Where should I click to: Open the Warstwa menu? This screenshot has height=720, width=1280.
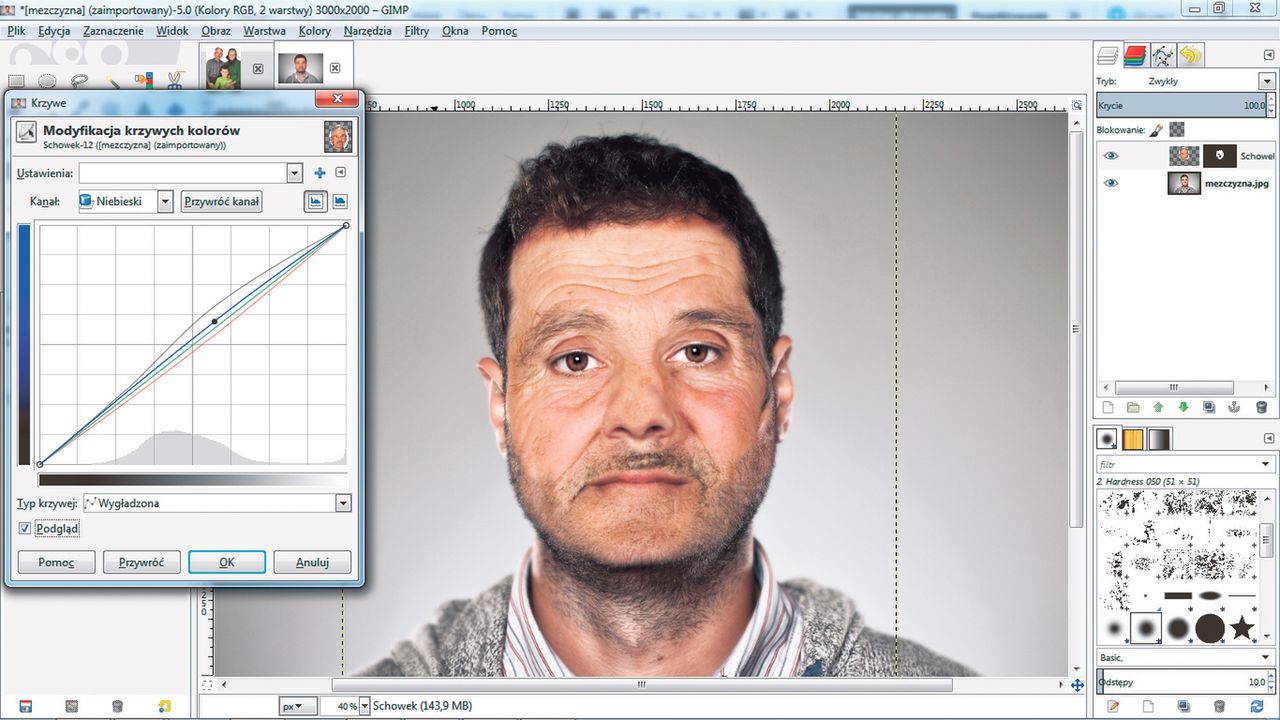point(264,31)
